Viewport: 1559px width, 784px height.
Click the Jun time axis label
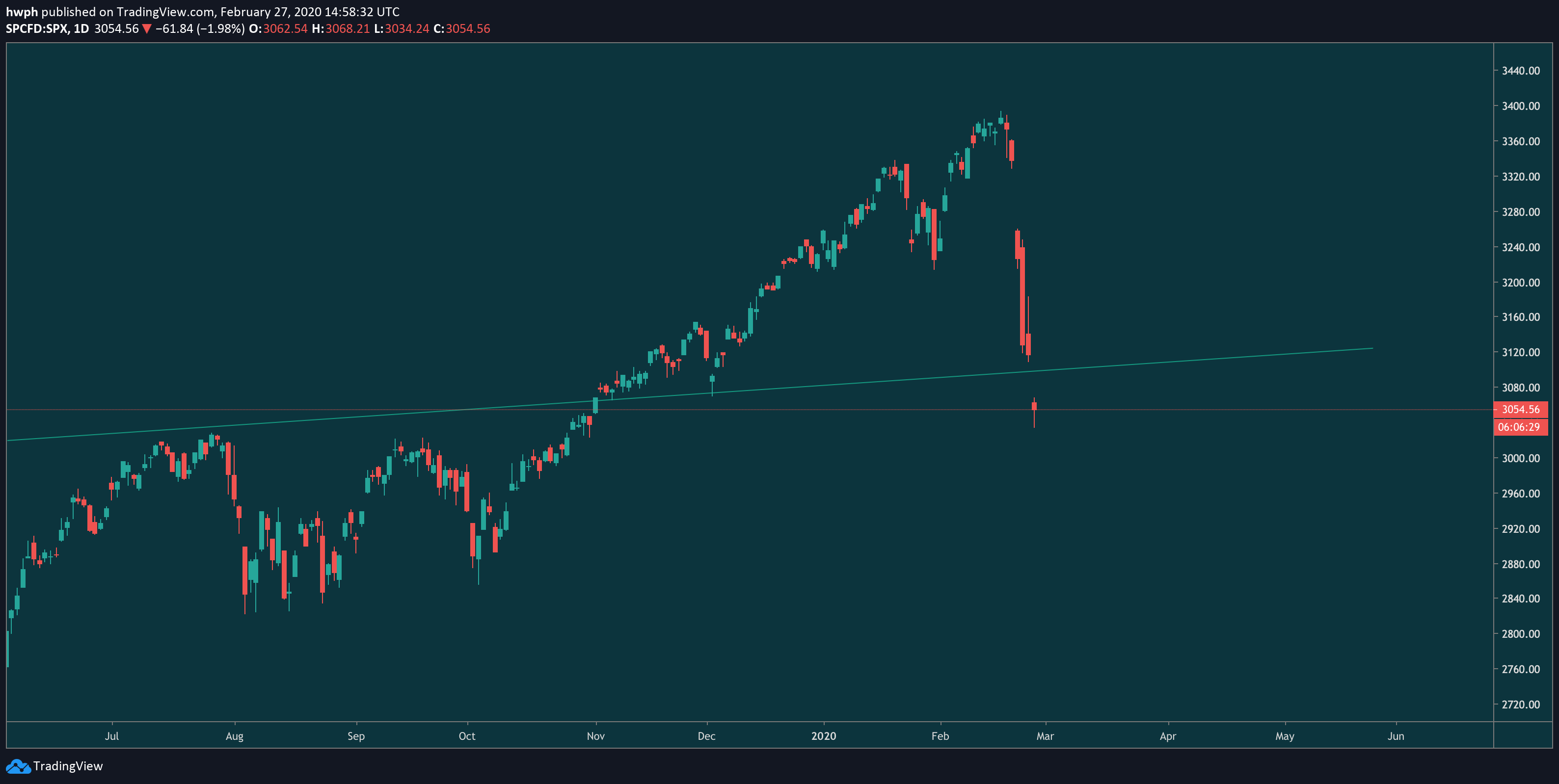1396,736
